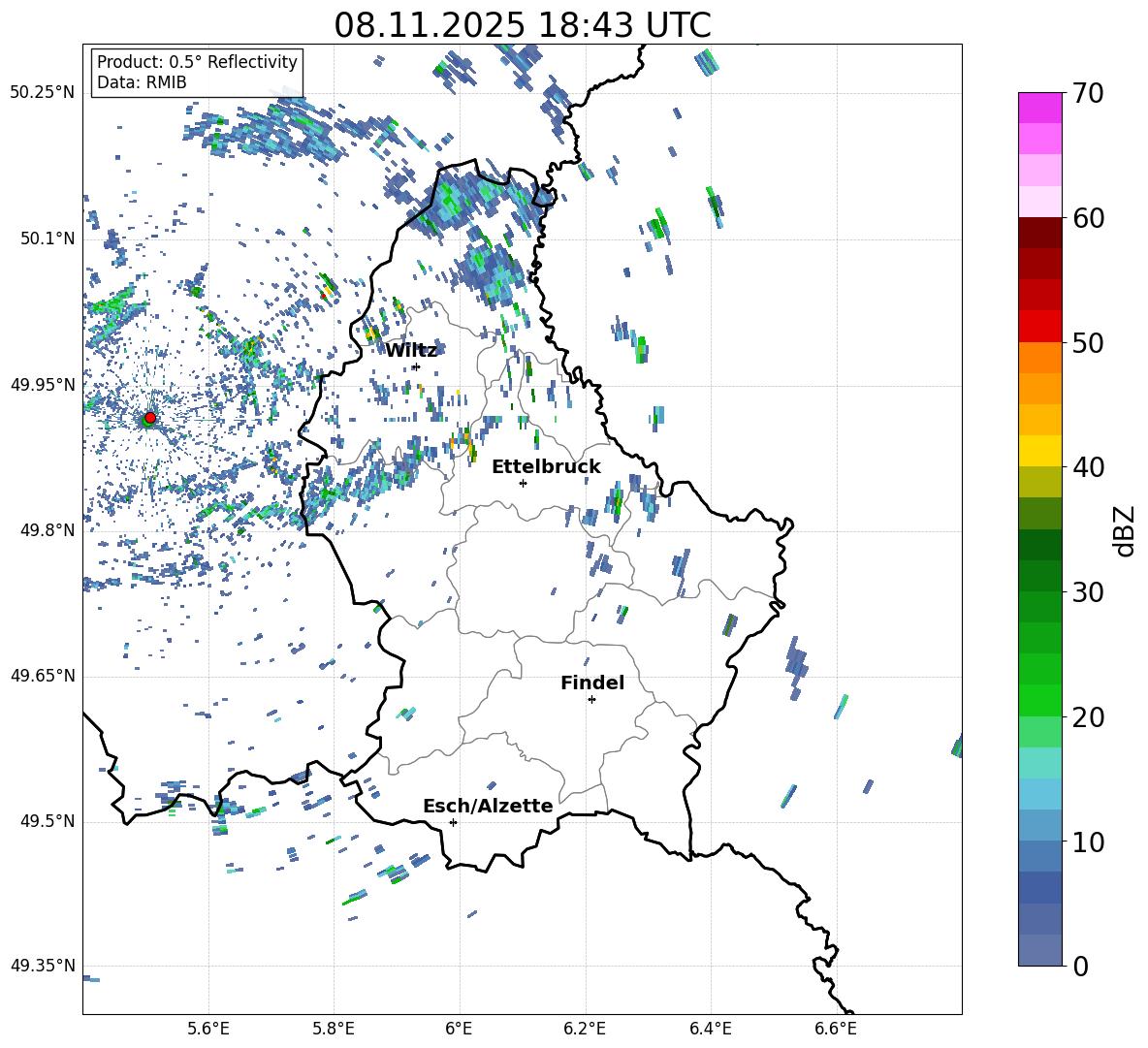Image resolution: width=1148 pixels, height=1048 pixels.
Task: Click the colorbar tick label 40
Action: point(1089,467)
